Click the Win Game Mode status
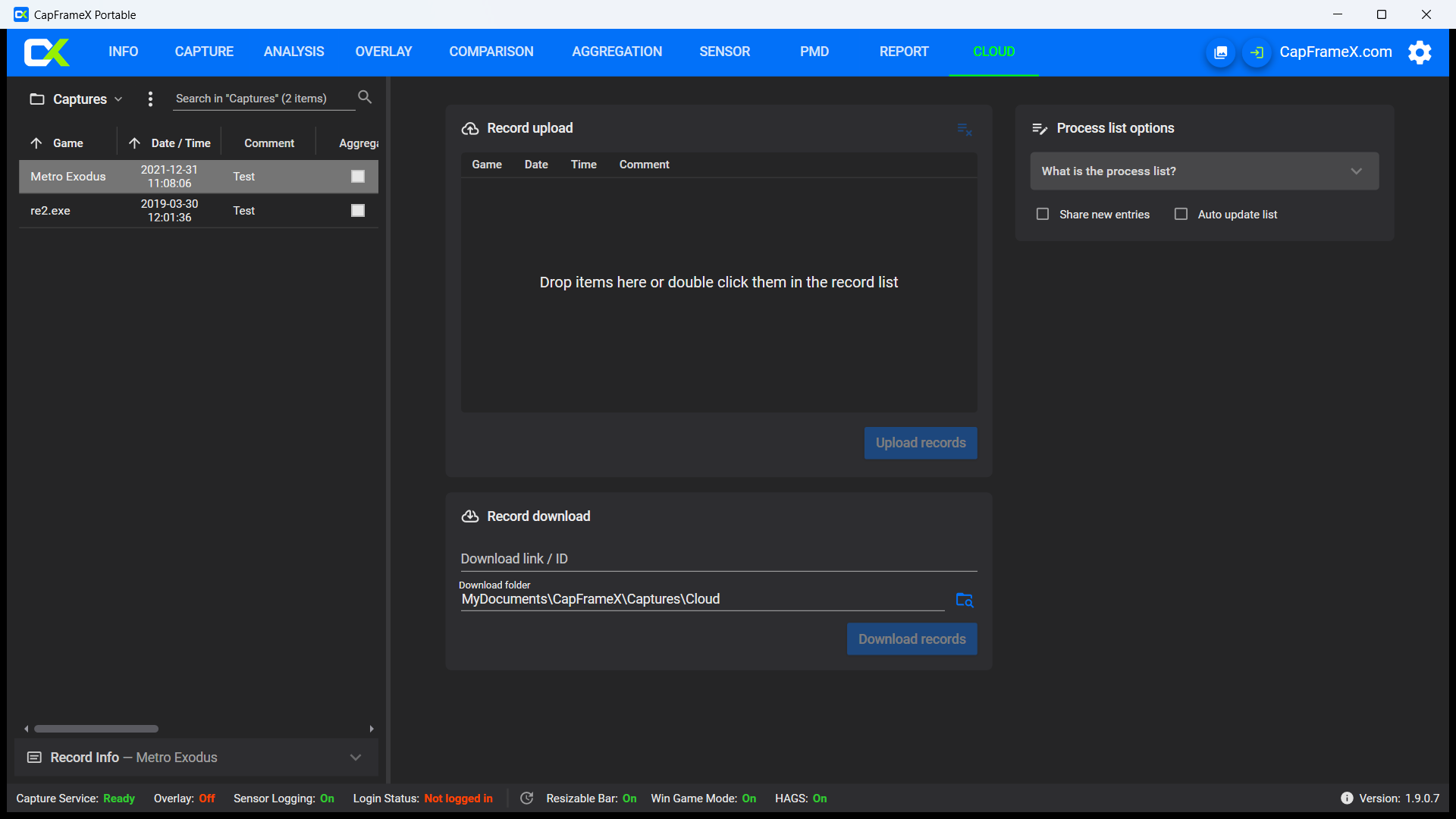The width and height of the screenshot is (1456, 819). coord(703,799)
